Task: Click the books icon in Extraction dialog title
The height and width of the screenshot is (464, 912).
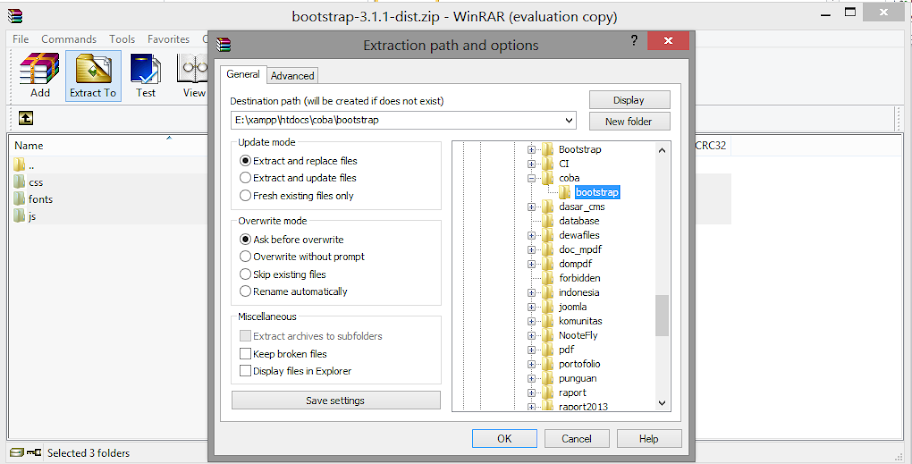Action: coord(223,44)
